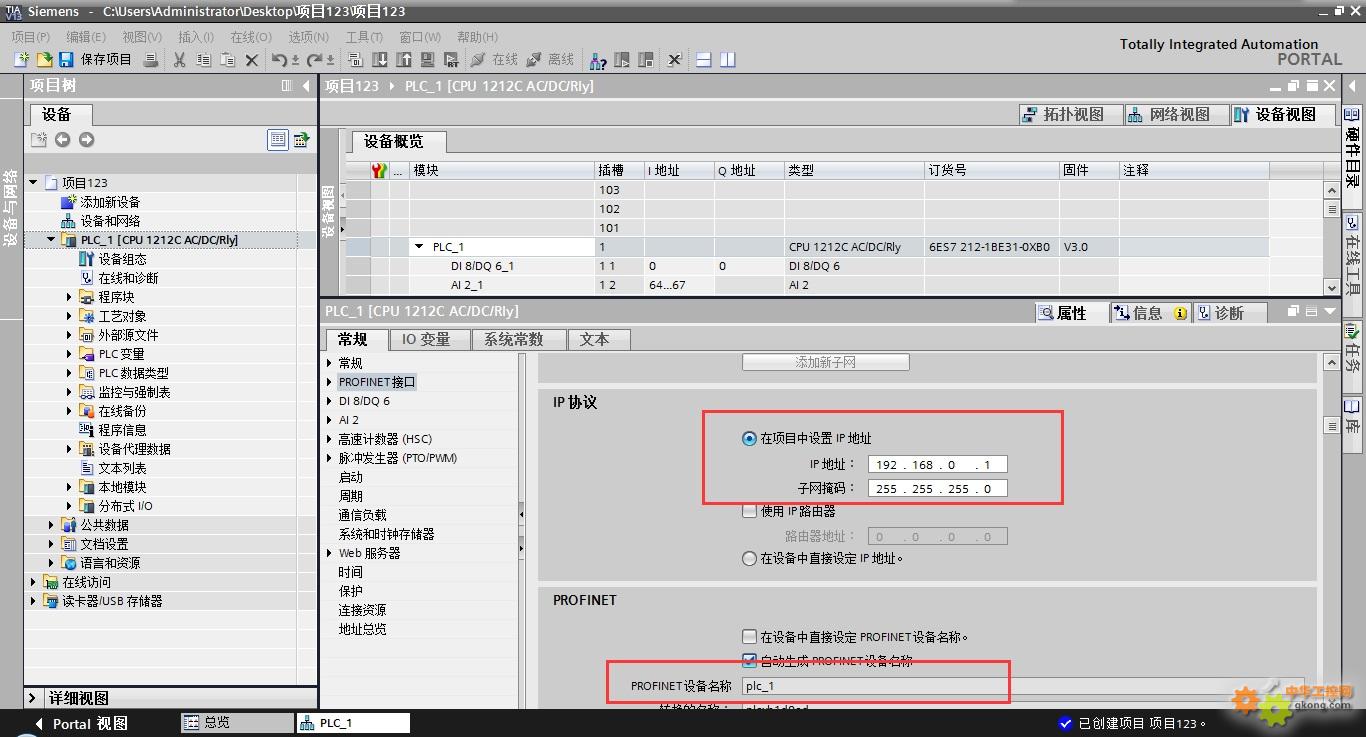Click the cross-reference X toolbar icon
The width and height of the screenshot is (1366, 737).
675,60
